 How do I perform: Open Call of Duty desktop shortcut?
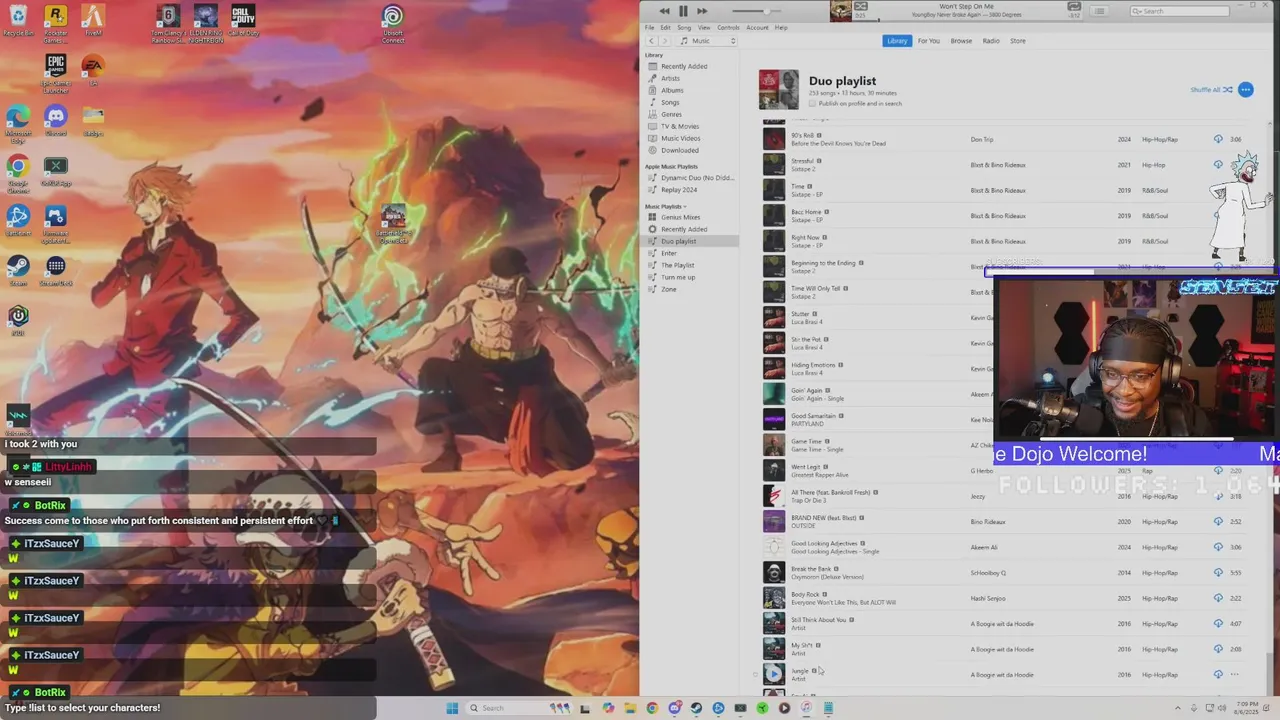[244, 22]
